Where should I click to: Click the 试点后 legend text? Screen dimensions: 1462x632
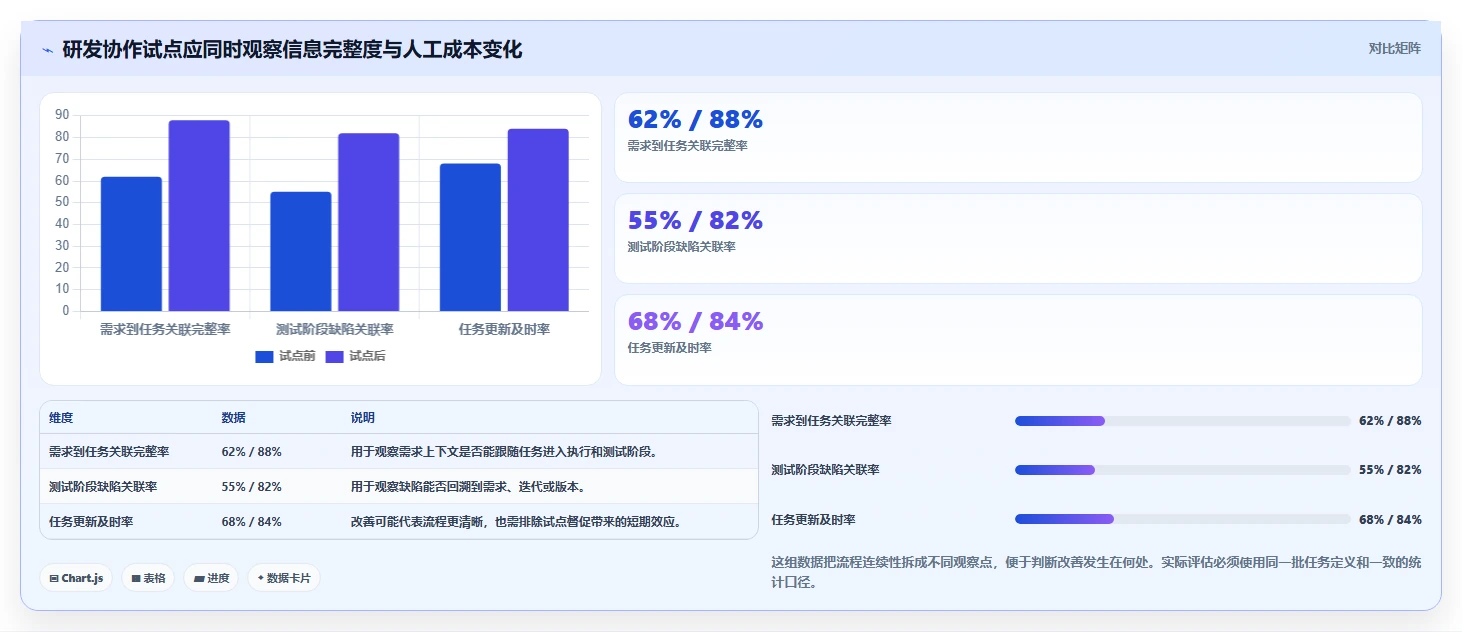click(367, 357)
